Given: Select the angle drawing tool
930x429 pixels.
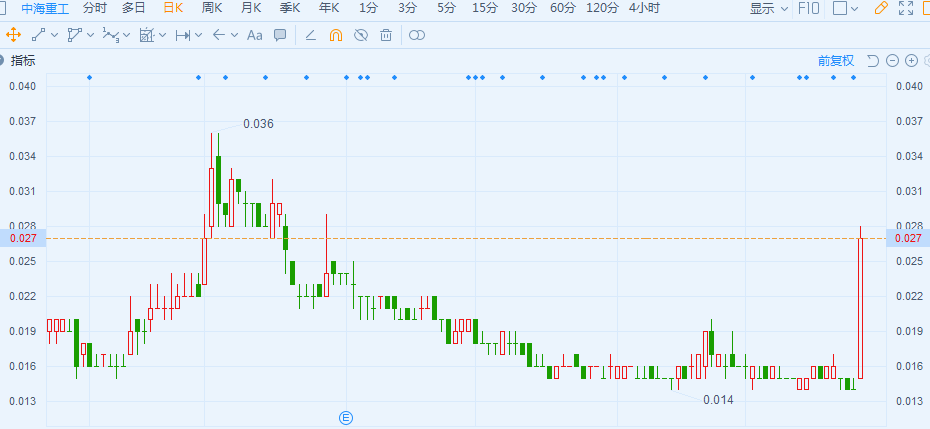Looking at the screenshot, I should [x=310, y=35].
